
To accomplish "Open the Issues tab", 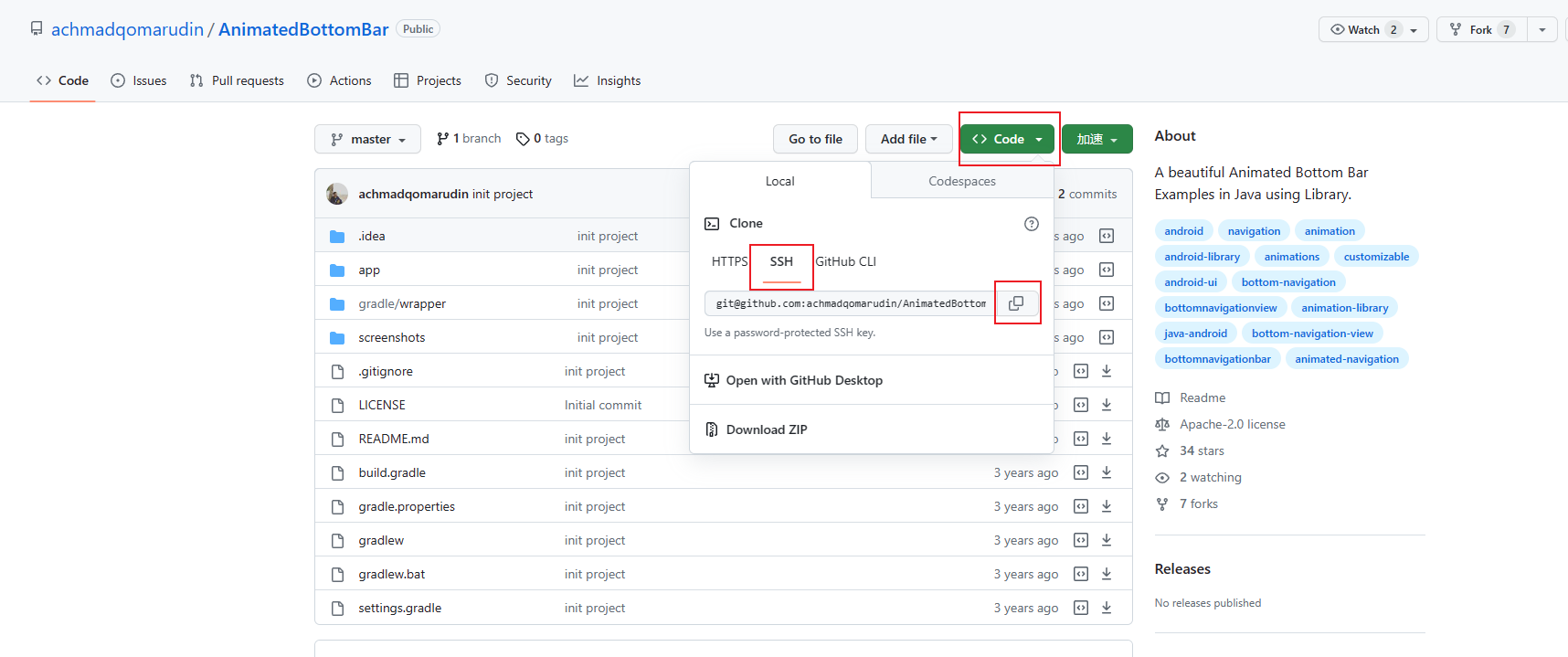I will tap(139, 80).
